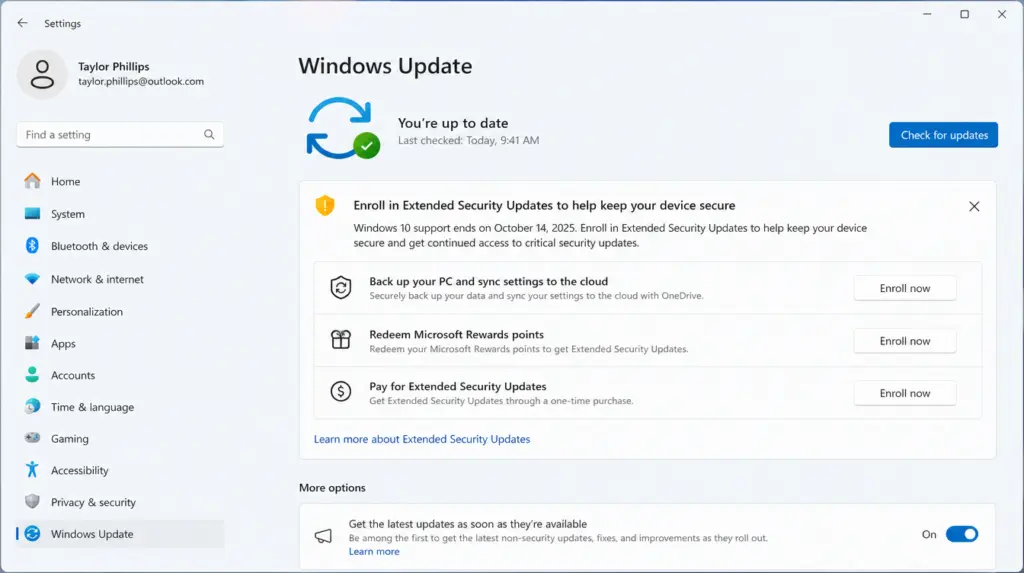Click the You're up to date heading

pyautogui.click(x=453, y=123)
